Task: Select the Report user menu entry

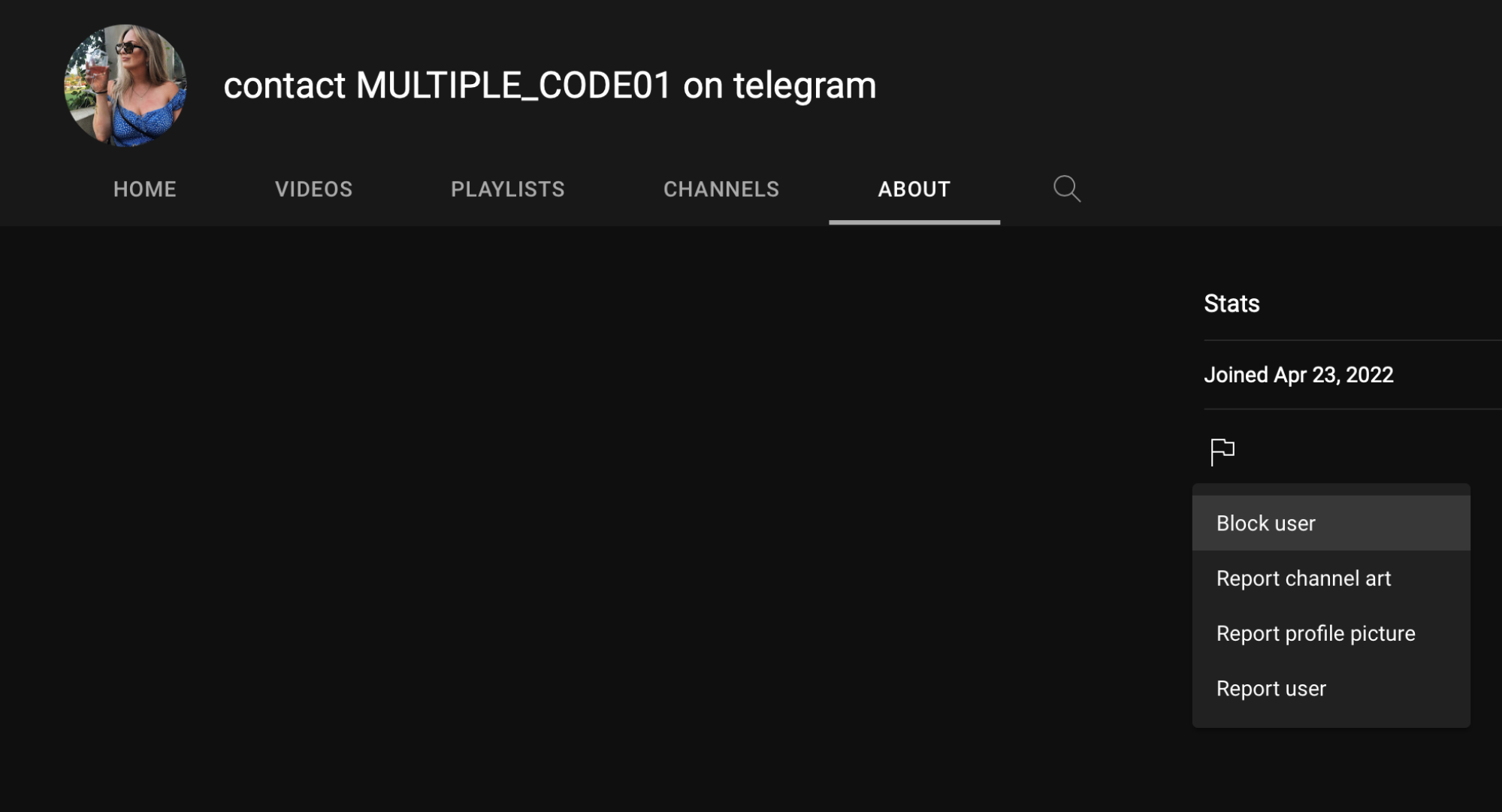Action: (1270, 688)
